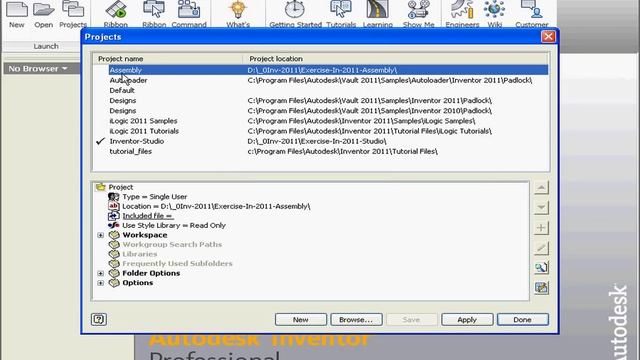
Task: Click the edit pencil side button
Action: (x=541, y=248)
